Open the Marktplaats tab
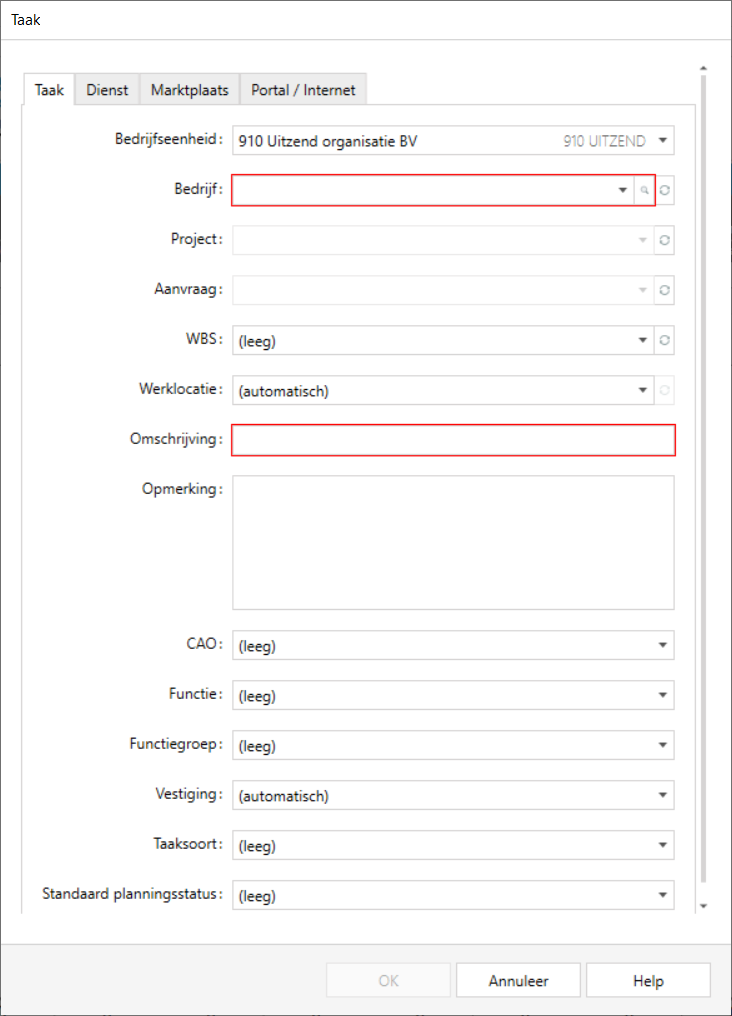This screenshot has width=732, height=1016. [x=190, y=90]
